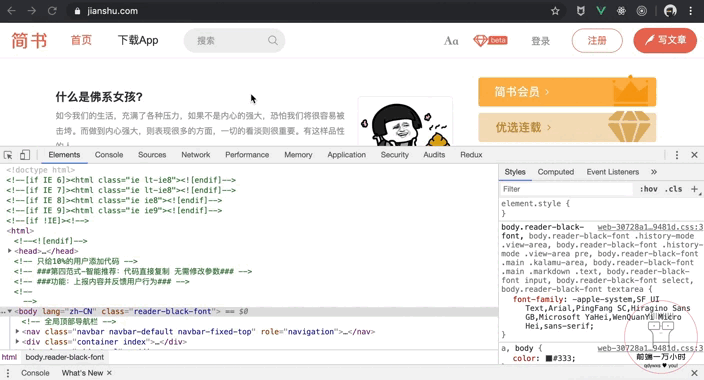Open Chrome's three-dot menu

tap(691, 11)
